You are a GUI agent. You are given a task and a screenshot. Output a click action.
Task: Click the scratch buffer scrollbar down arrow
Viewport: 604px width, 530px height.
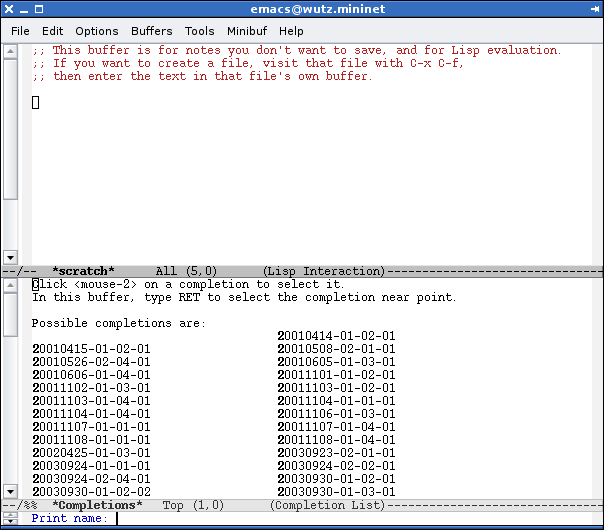(10, 257)
